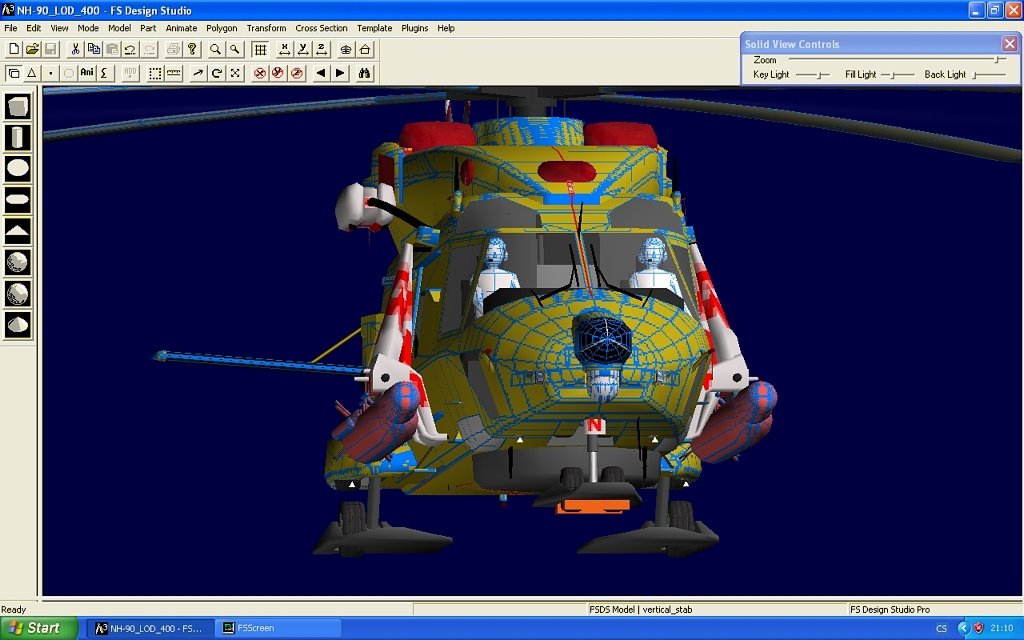
Task: Copy selection with the two-pages icon
Action: pyautogui.click(x=93, y=49)
